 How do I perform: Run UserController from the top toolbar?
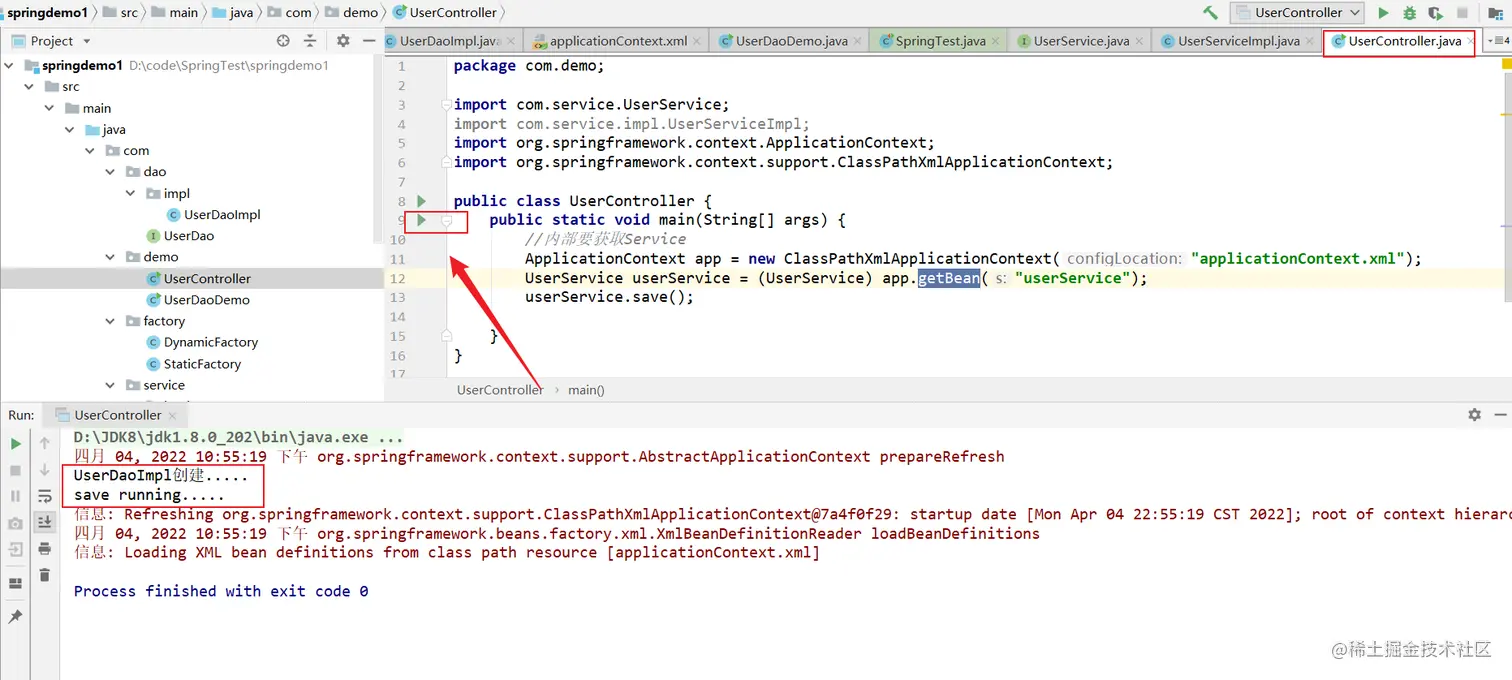(1383, 13)
